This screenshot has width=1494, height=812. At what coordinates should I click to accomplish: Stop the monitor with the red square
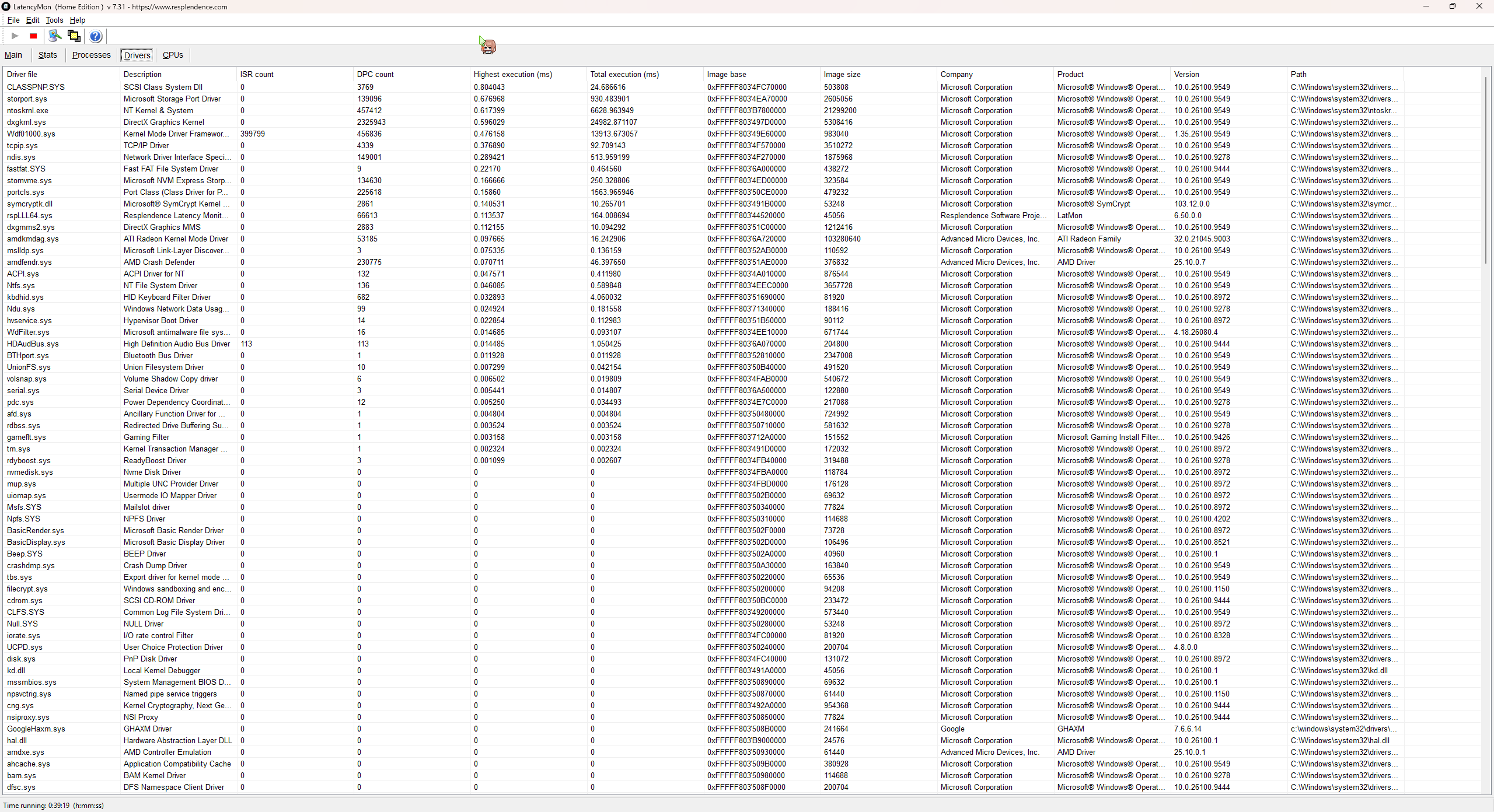point(33,36)
